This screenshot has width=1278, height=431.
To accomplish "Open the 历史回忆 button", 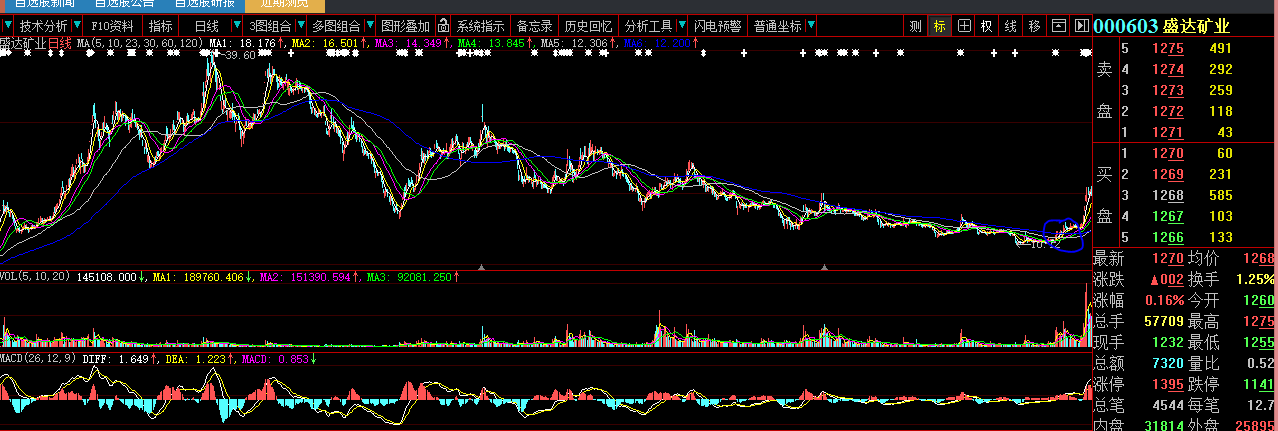I will click(585, 26).
